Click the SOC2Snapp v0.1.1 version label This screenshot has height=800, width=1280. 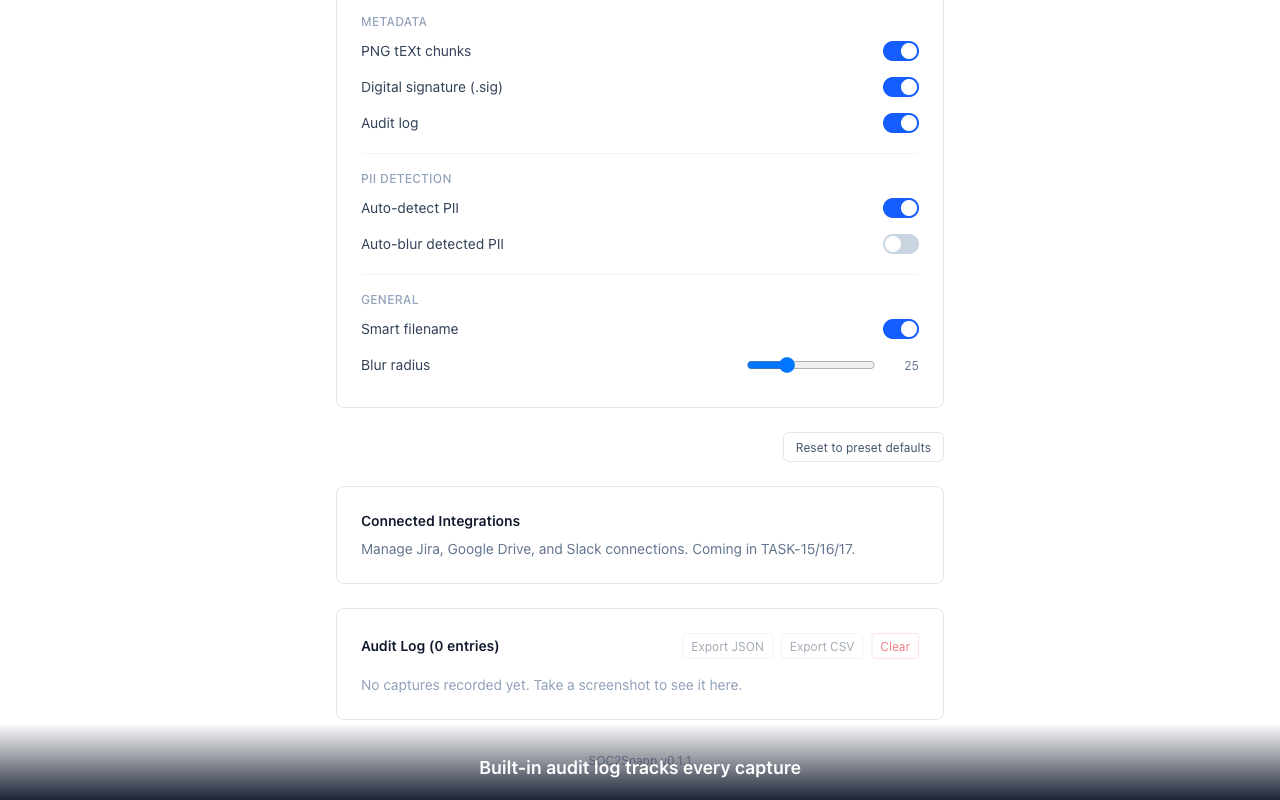[640, 758]
